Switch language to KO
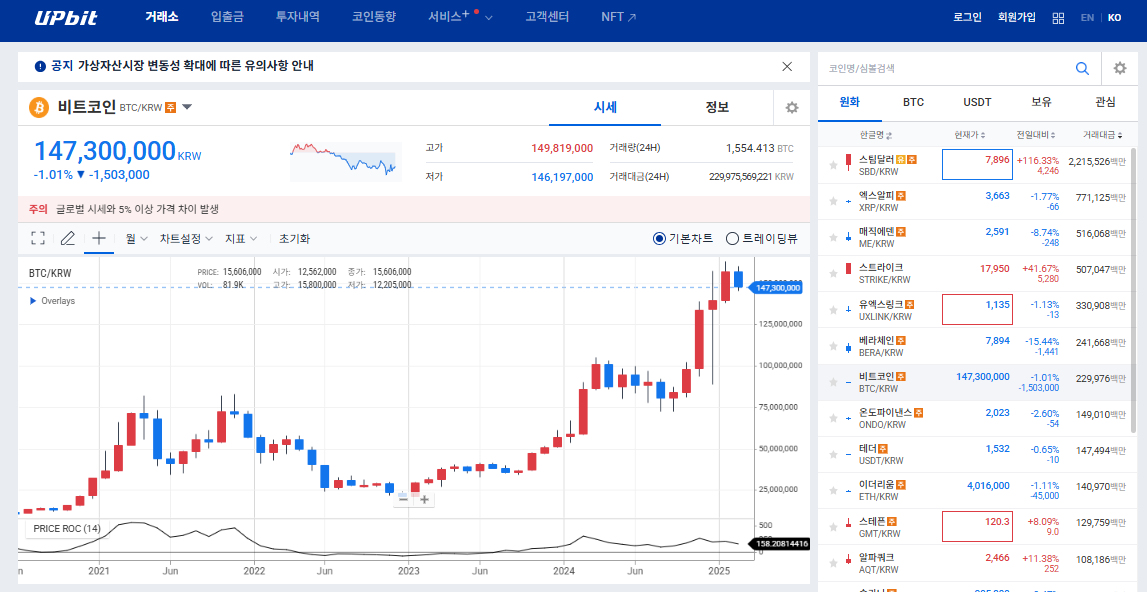 [x=1114, y=18]
